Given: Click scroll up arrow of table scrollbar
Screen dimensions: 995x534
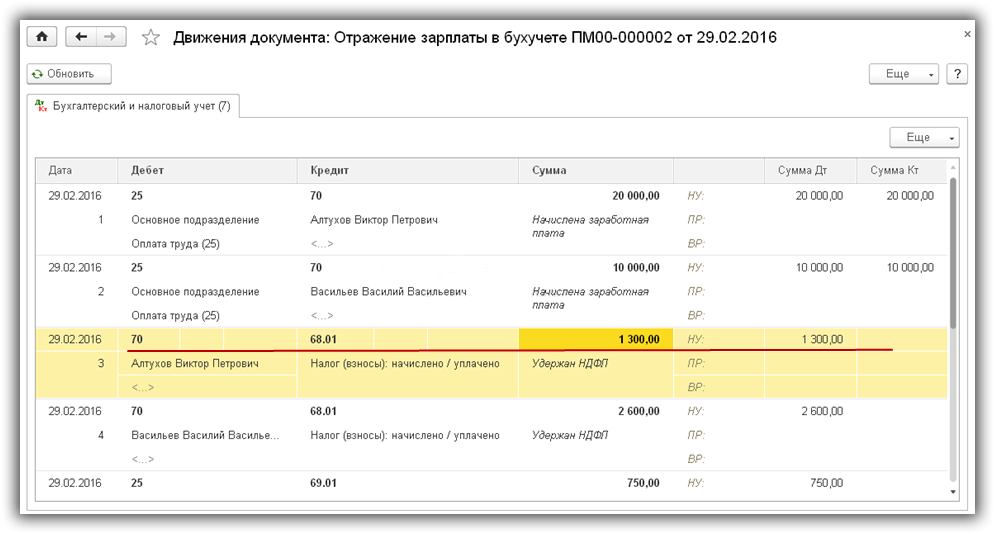Looking at the screenshot, I should tap(952, 167).
